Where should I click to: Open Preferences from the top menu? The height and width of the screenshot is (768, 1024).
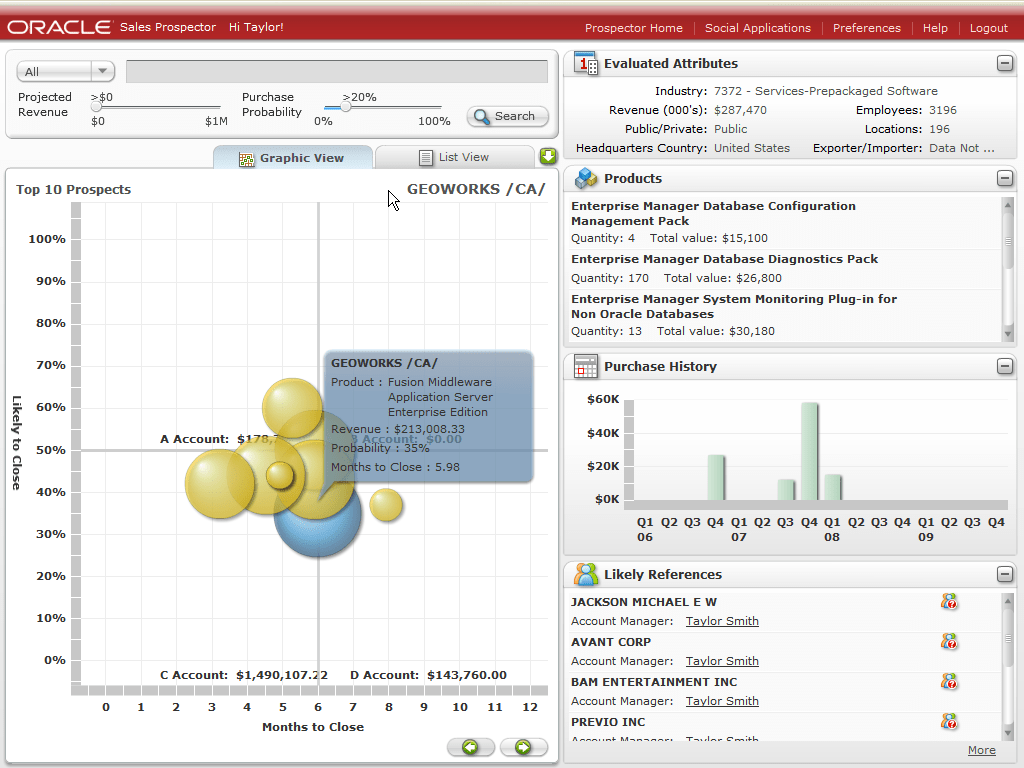coord(866,28)
